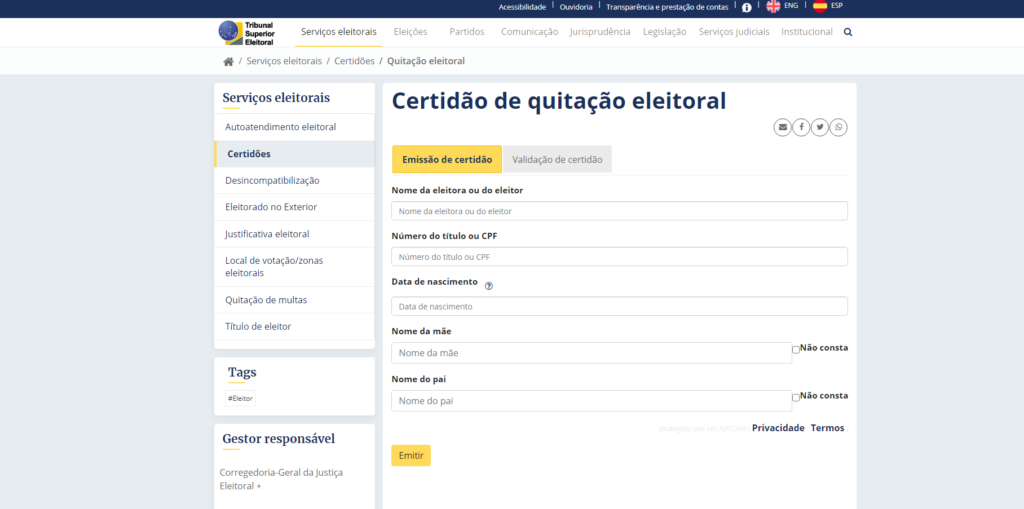Switch to Validação de certidão tab

pos(557,160)
